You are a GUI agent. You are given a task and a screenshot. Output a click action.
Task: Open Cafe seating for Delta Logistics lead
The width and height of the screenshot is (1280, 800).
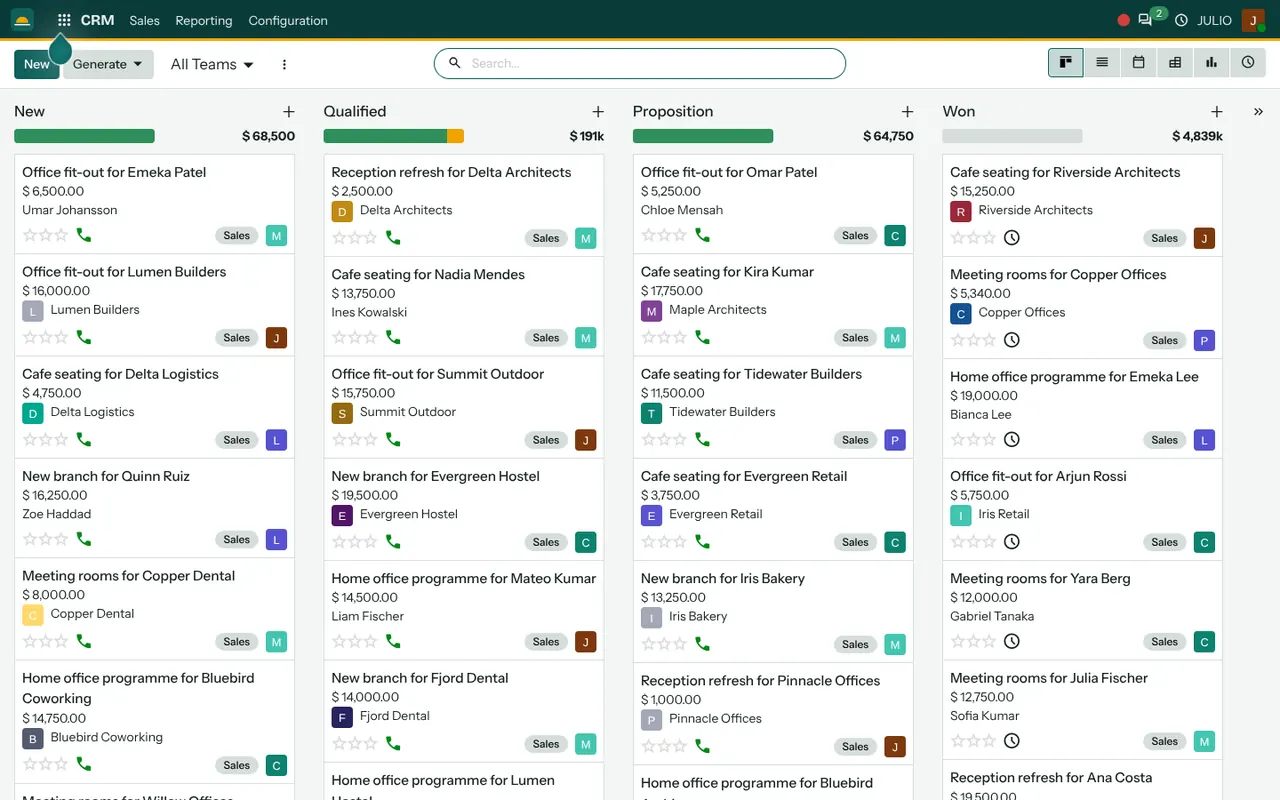pos(120,374)
